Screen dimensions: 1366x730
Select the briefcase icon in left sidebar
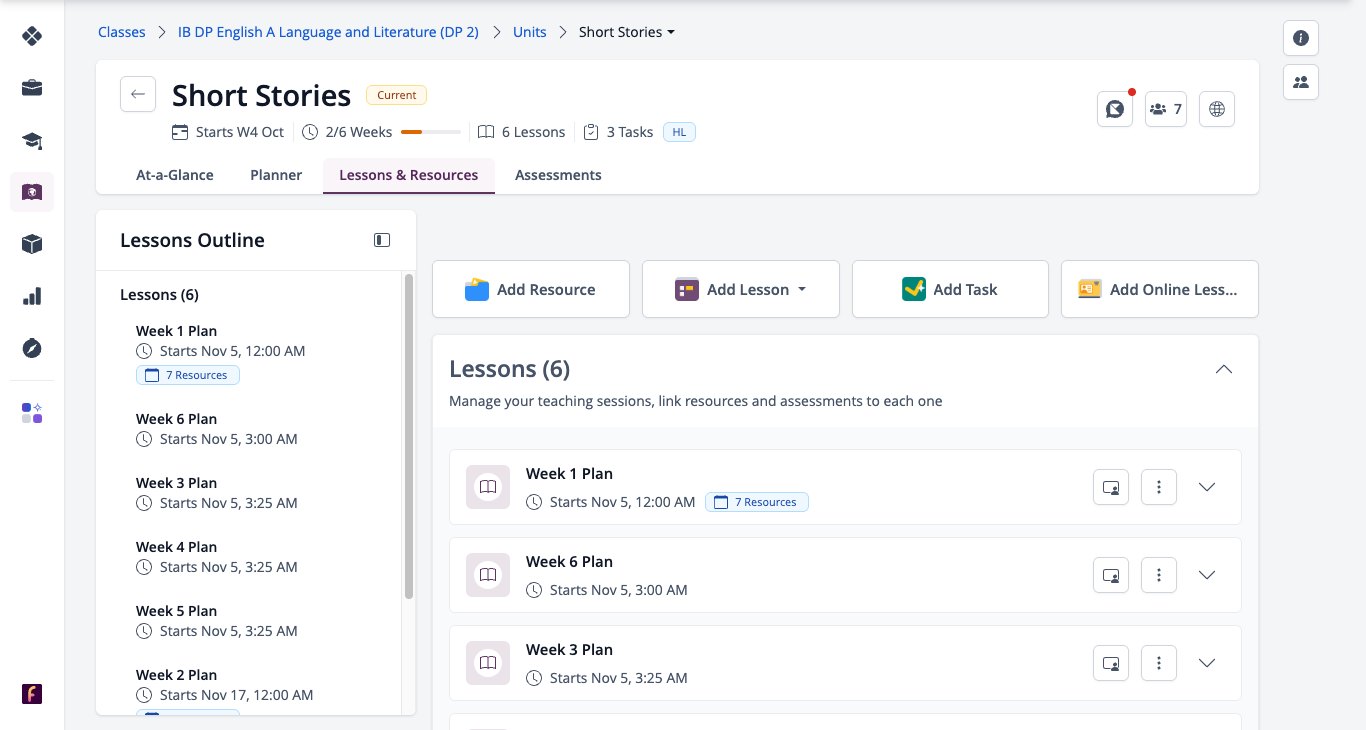click(32, 88)
